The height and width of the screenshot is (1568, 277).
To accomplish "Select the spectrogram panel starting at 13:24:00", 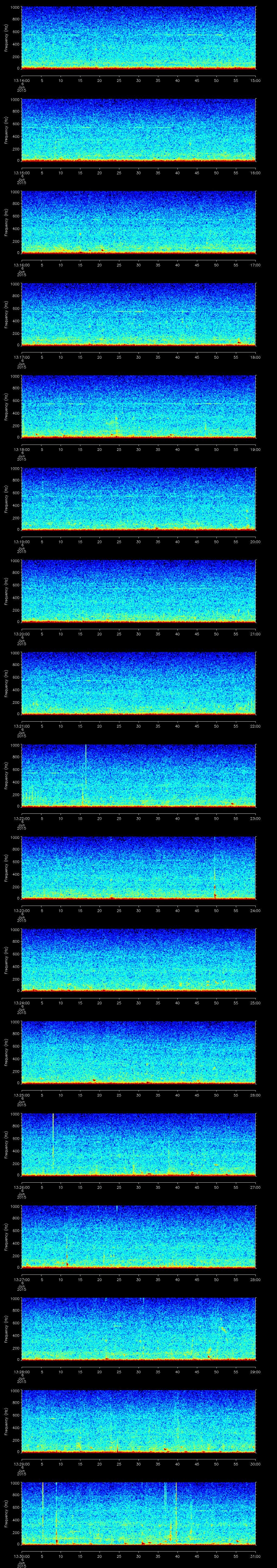I will click(139, 960).
